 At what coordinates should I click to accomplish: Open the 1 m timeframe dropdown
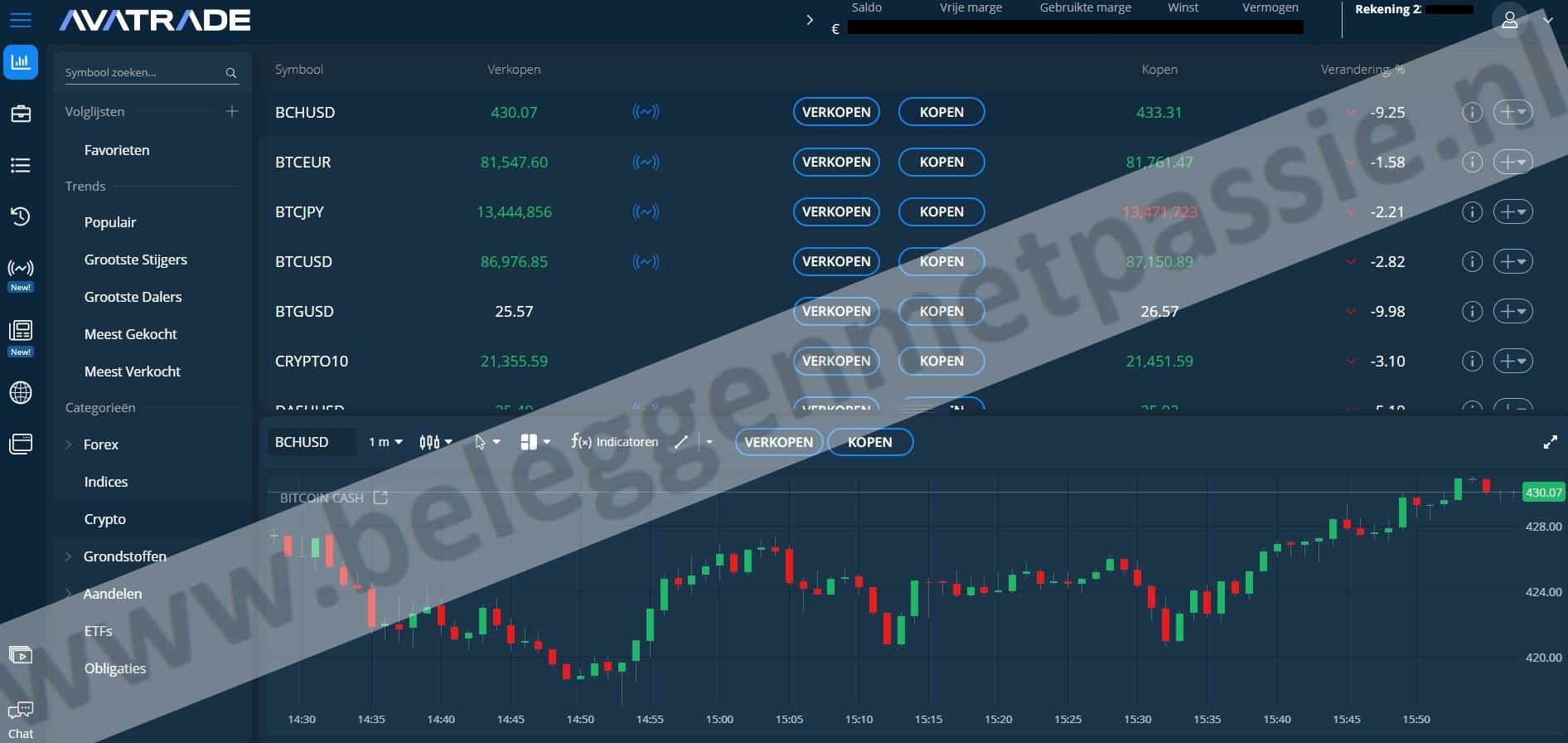385,442
